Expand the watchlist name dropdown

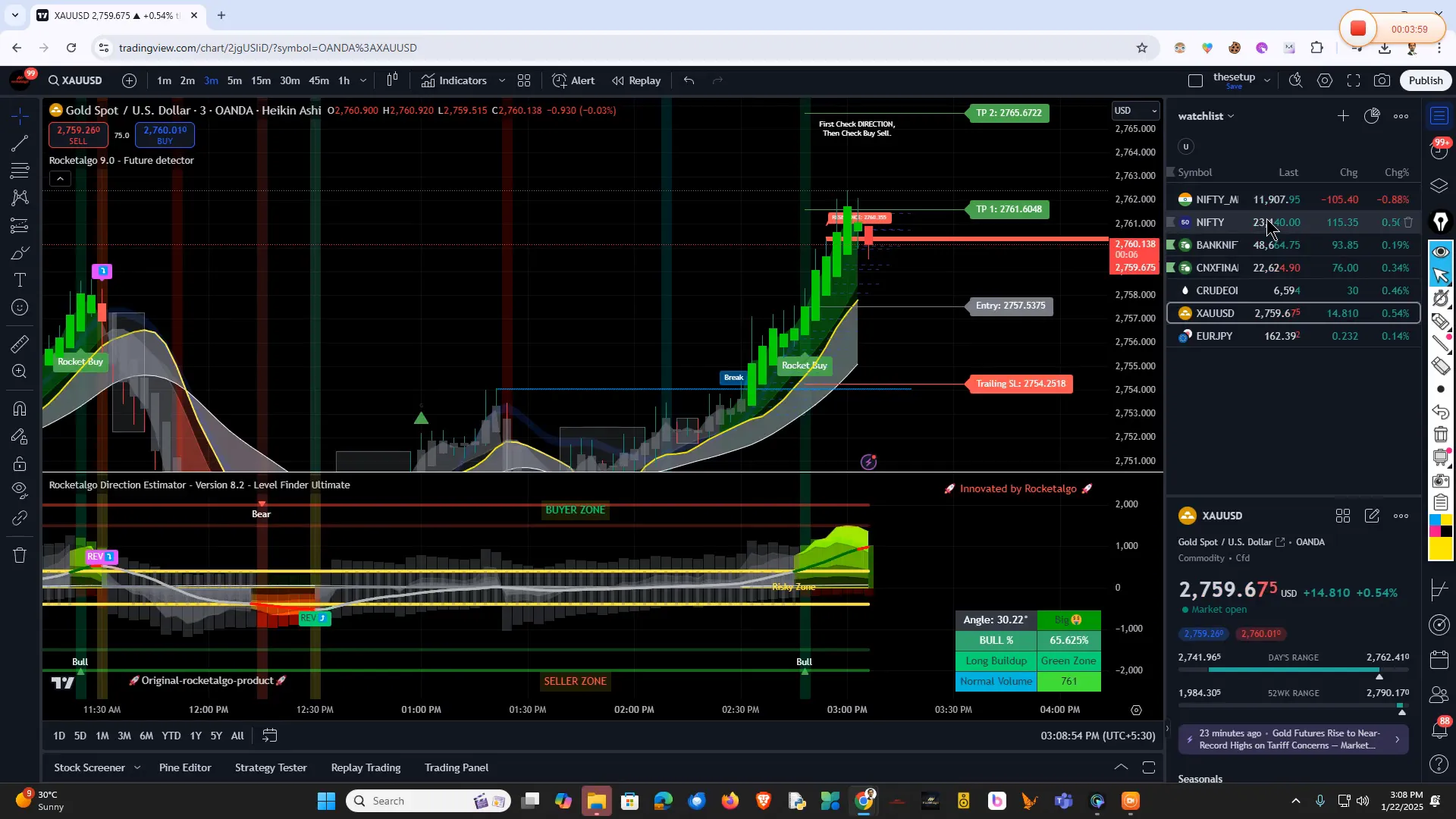pos(1231,116)
